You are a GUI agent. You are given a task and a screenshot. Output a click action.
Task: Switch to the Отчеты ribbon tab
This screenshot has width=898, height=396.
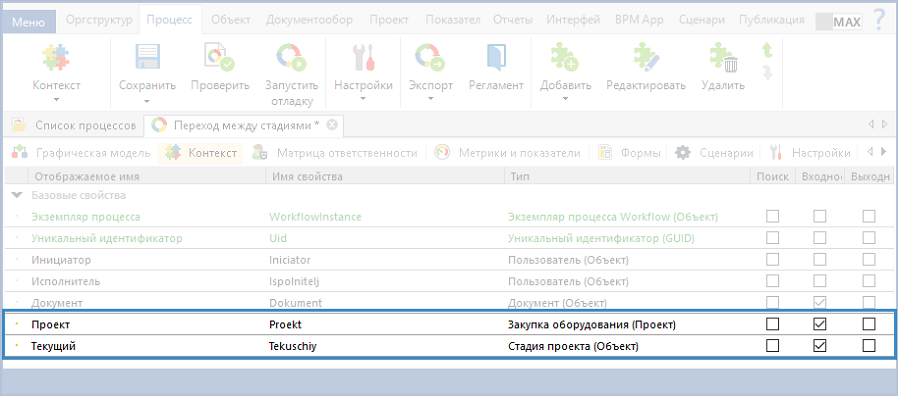point(513,20)
